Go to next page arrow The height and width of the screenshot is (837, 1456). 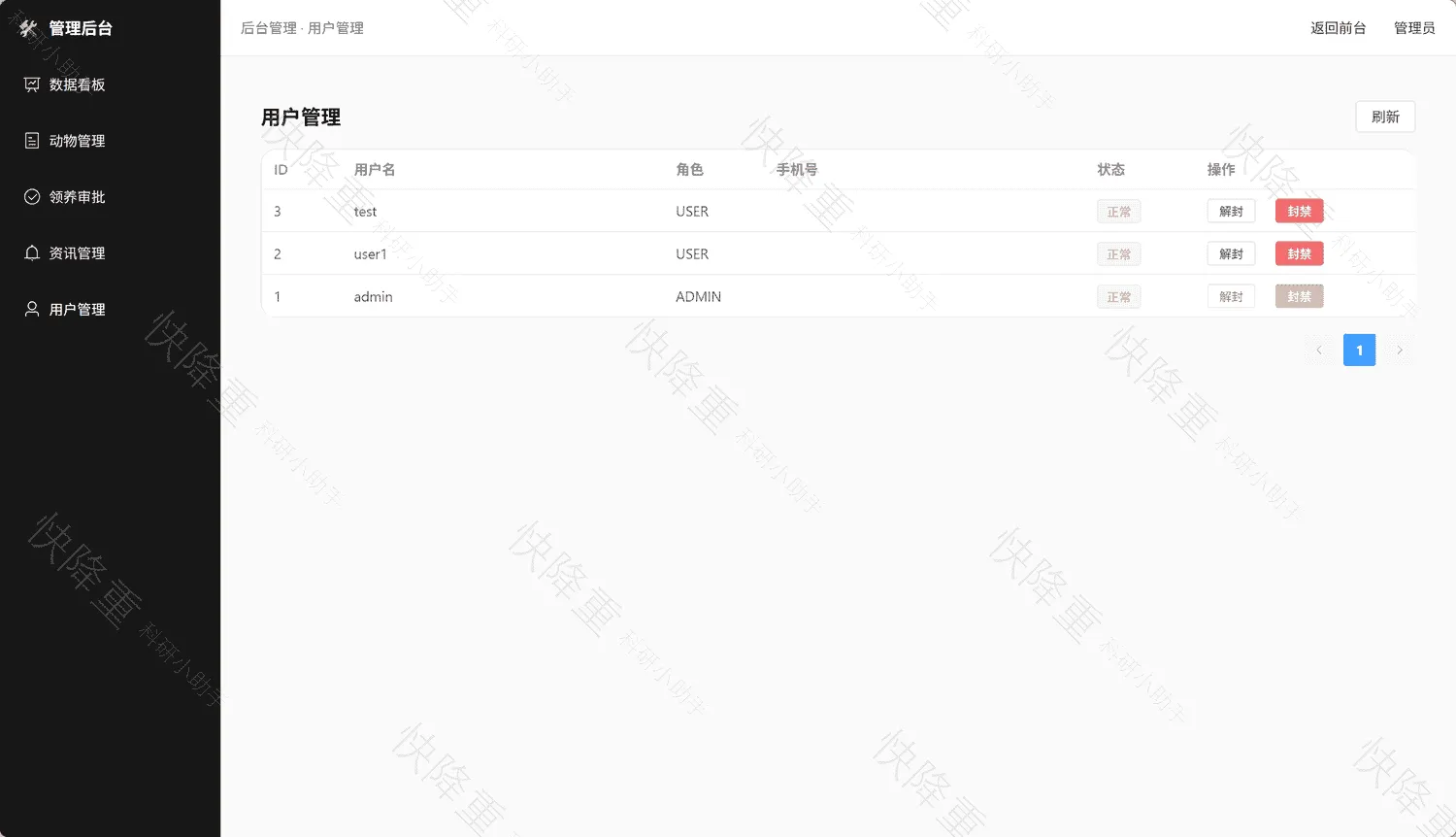[1400, 351]
